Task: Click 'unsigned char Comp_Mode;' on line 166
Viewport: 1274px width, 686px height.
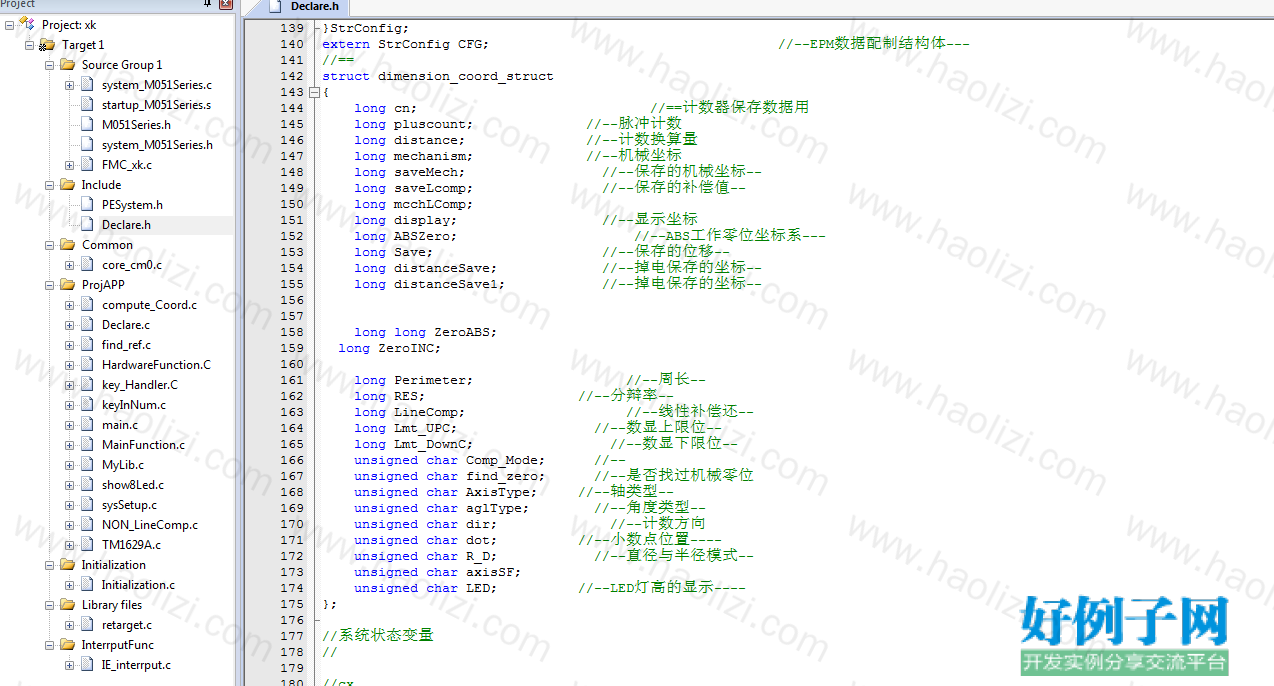Action: pos(450,460)
